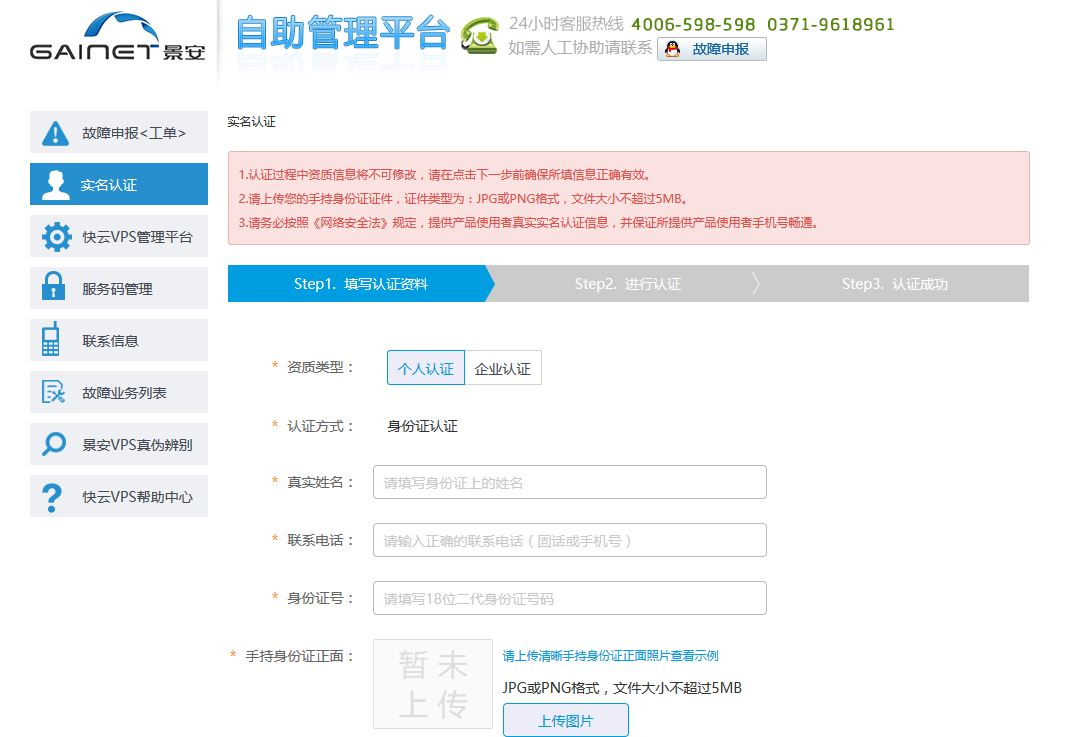Image resolution: width=1073 pixels, height=737 pixels.
Task: Switch to 企业认证 qualification type
Action: (504, 367)
